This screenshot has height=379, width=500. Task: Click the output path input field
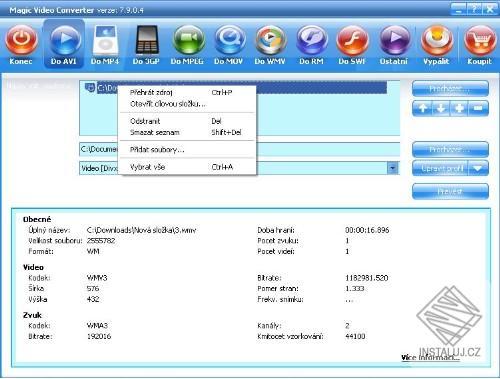point(239,149)
